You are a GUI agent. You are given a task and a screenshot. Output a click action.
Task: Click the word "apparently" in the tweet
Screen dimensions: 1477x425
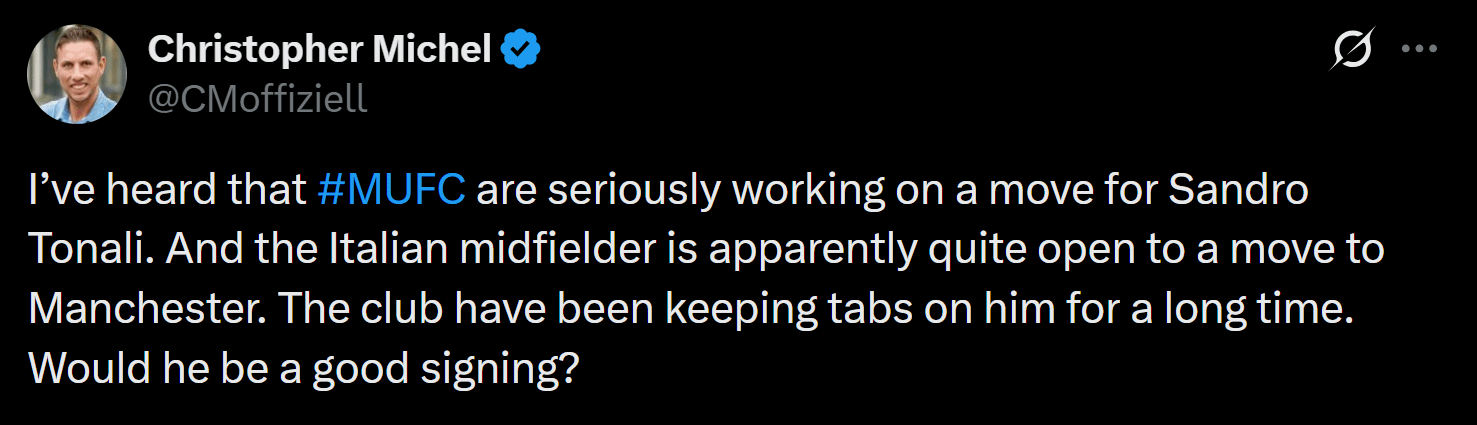(x=812, y=250)
